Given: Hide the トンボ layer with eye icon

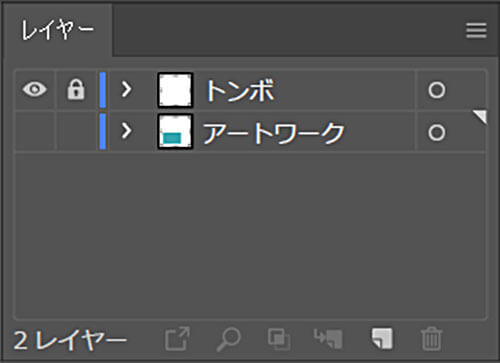Looking at the screenshot, I should [x=35, y=89].
